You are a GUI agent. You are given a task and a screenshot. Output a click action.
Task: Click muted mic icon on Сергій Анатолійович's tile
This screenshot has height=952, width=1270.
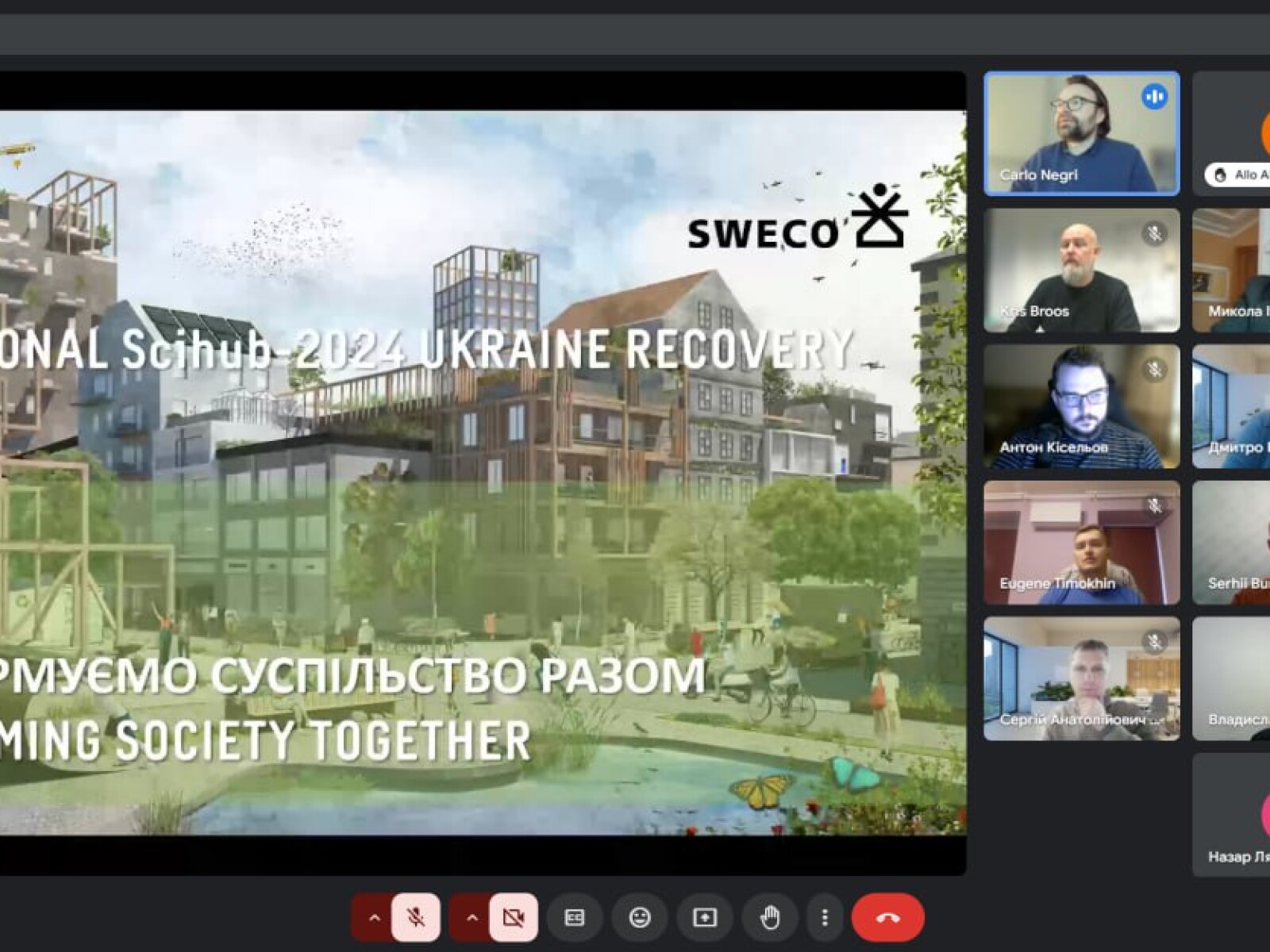pyautogui.click(x=1155, y=642)
